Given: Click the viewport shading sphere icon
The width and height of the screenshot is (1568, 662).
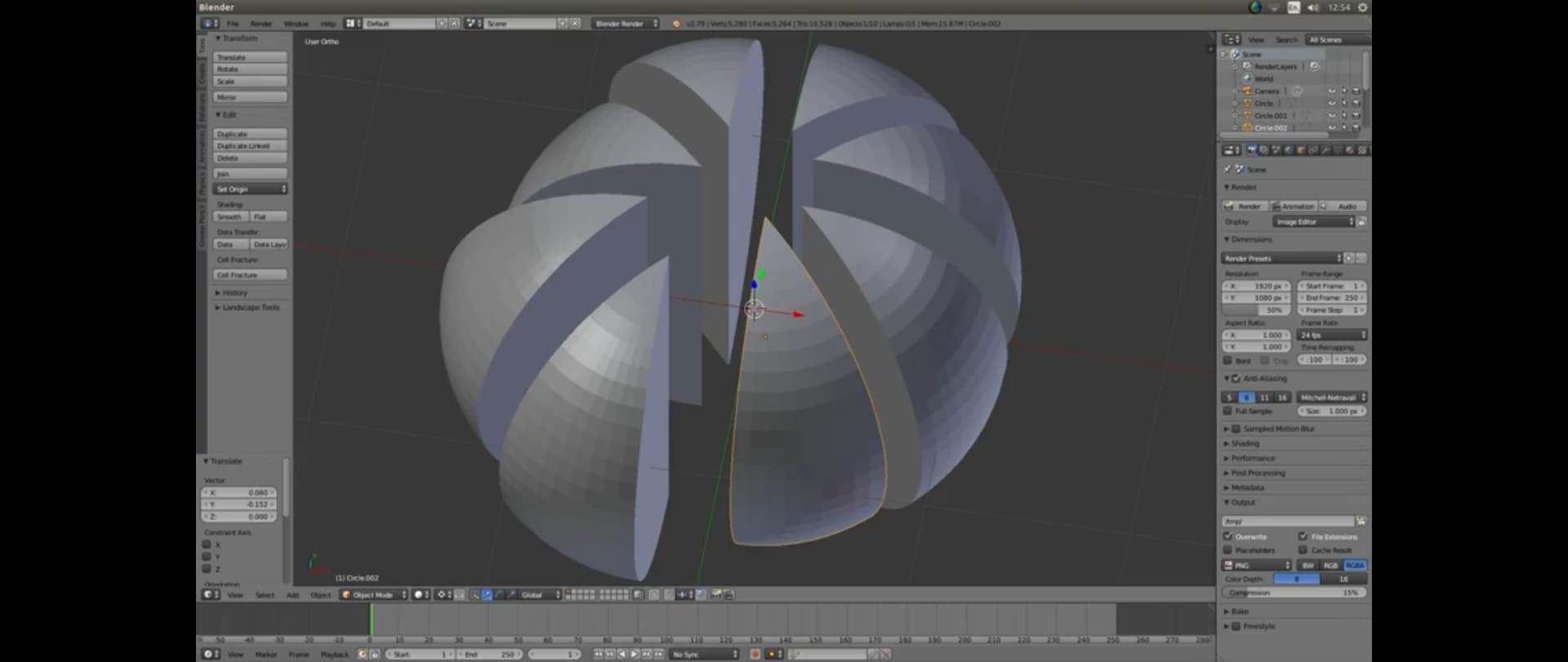Looking at the screenshot, I should (x=420, y=595).
